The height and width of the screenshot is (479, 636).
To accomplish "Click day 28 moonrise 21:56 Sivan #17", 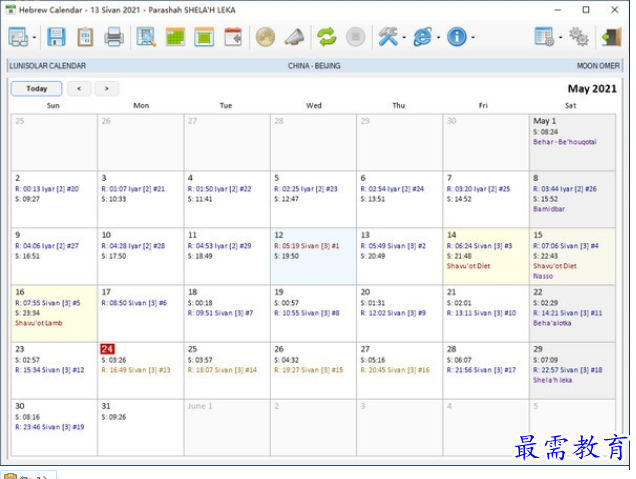I will pyautogui.click(x=481, y=370).
